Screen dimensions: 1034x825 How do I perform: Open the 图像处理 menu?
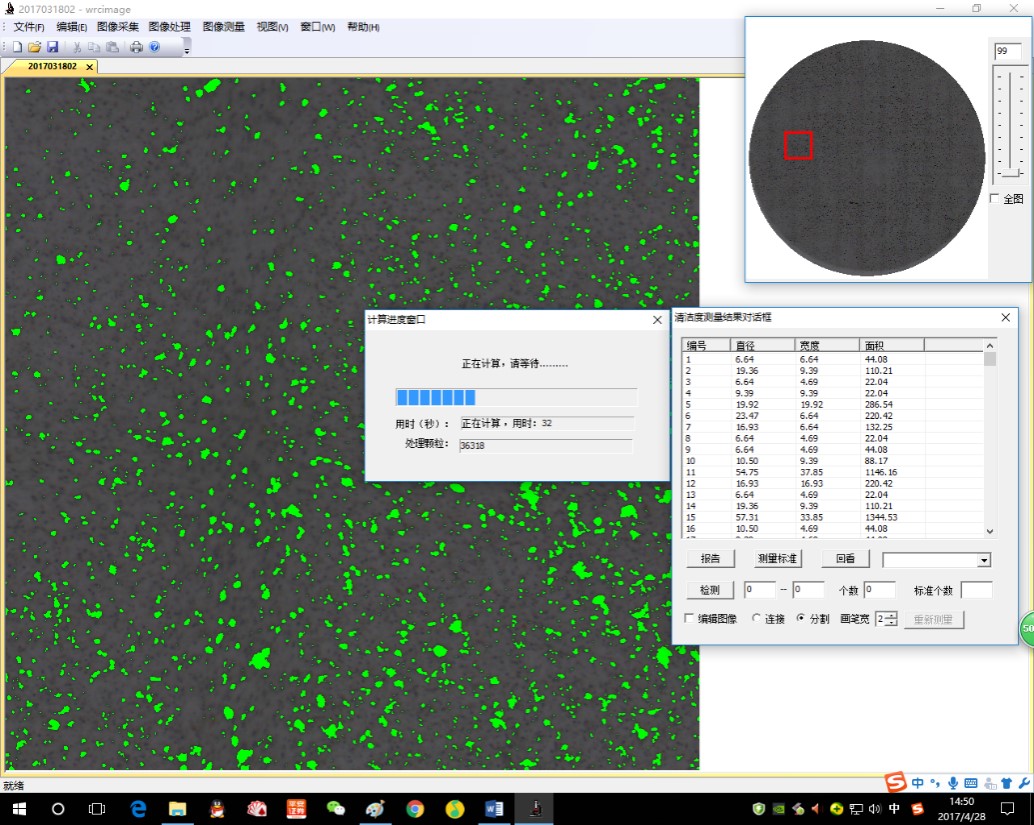pos(169,27)
